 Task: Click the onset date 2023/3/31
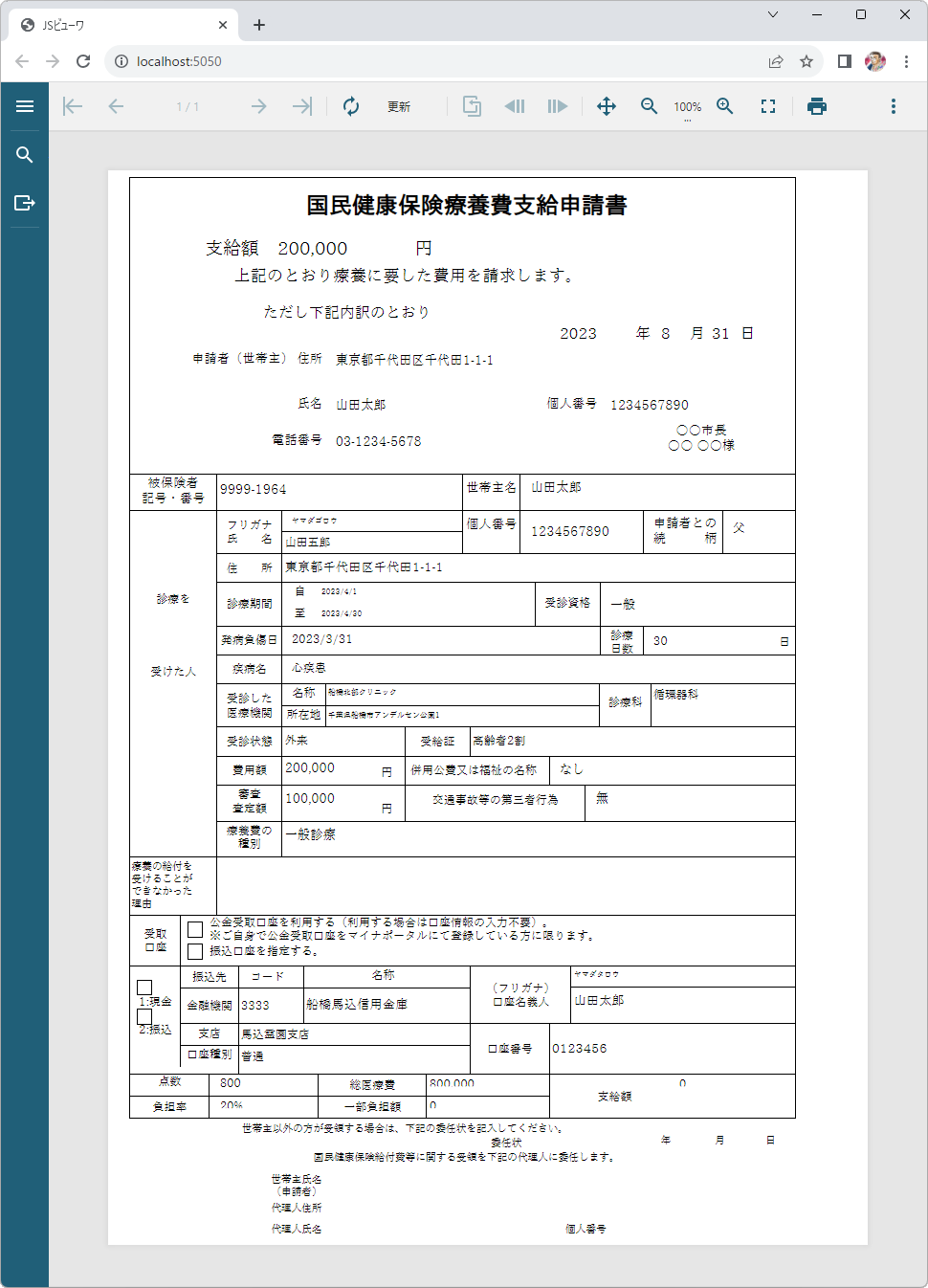(x=321, y=639)
